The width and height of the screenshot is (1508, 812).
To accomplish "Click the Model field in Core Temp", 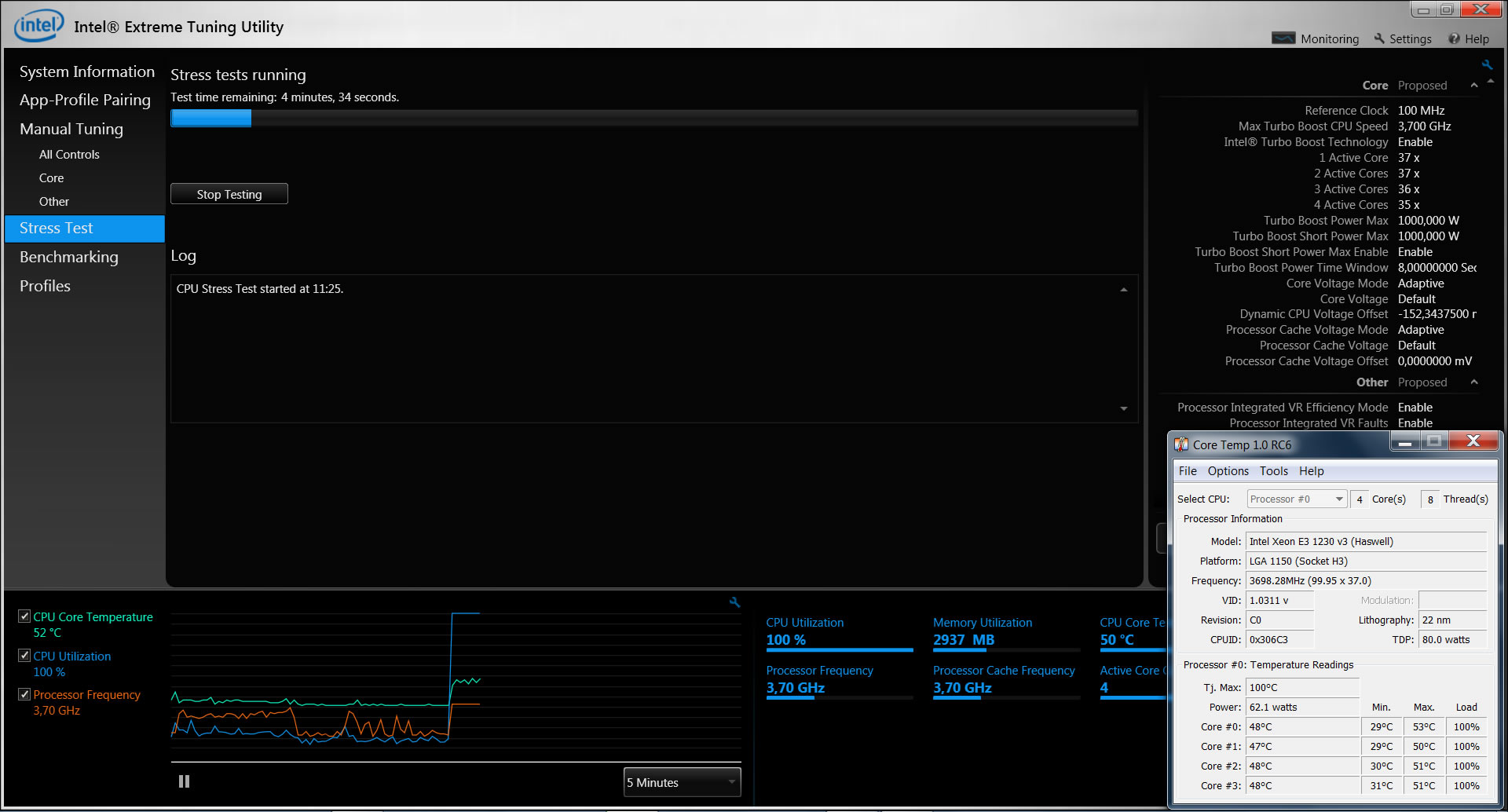I will (1366, 542).
